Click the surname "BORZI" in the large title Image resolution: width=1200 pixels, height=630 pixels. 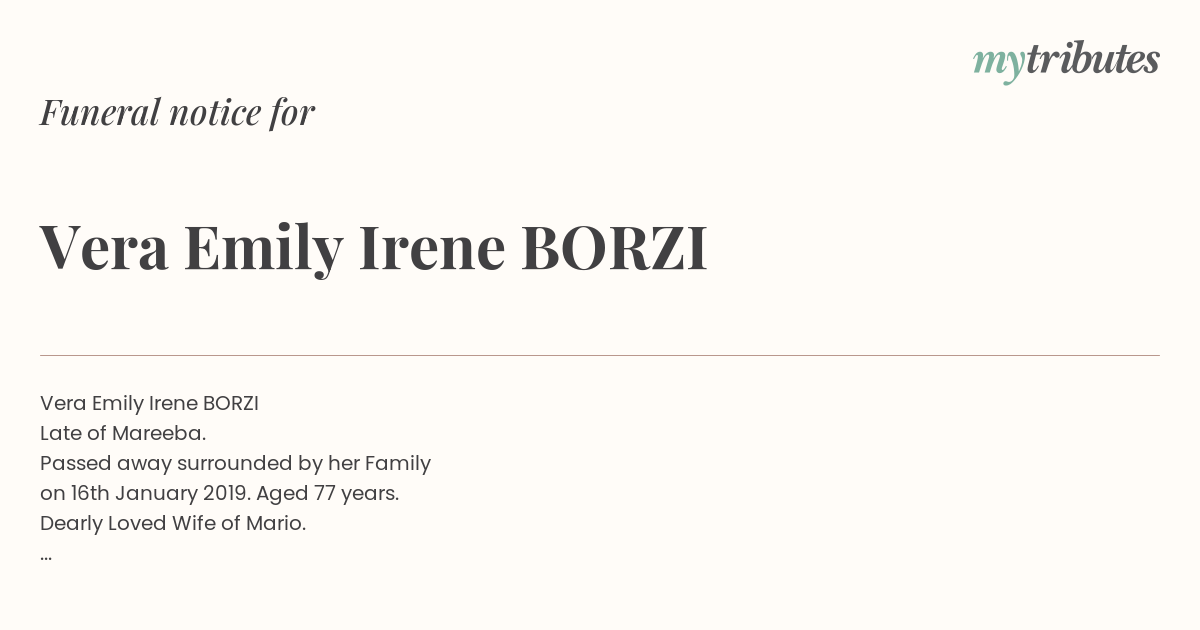tap(614, 248)
